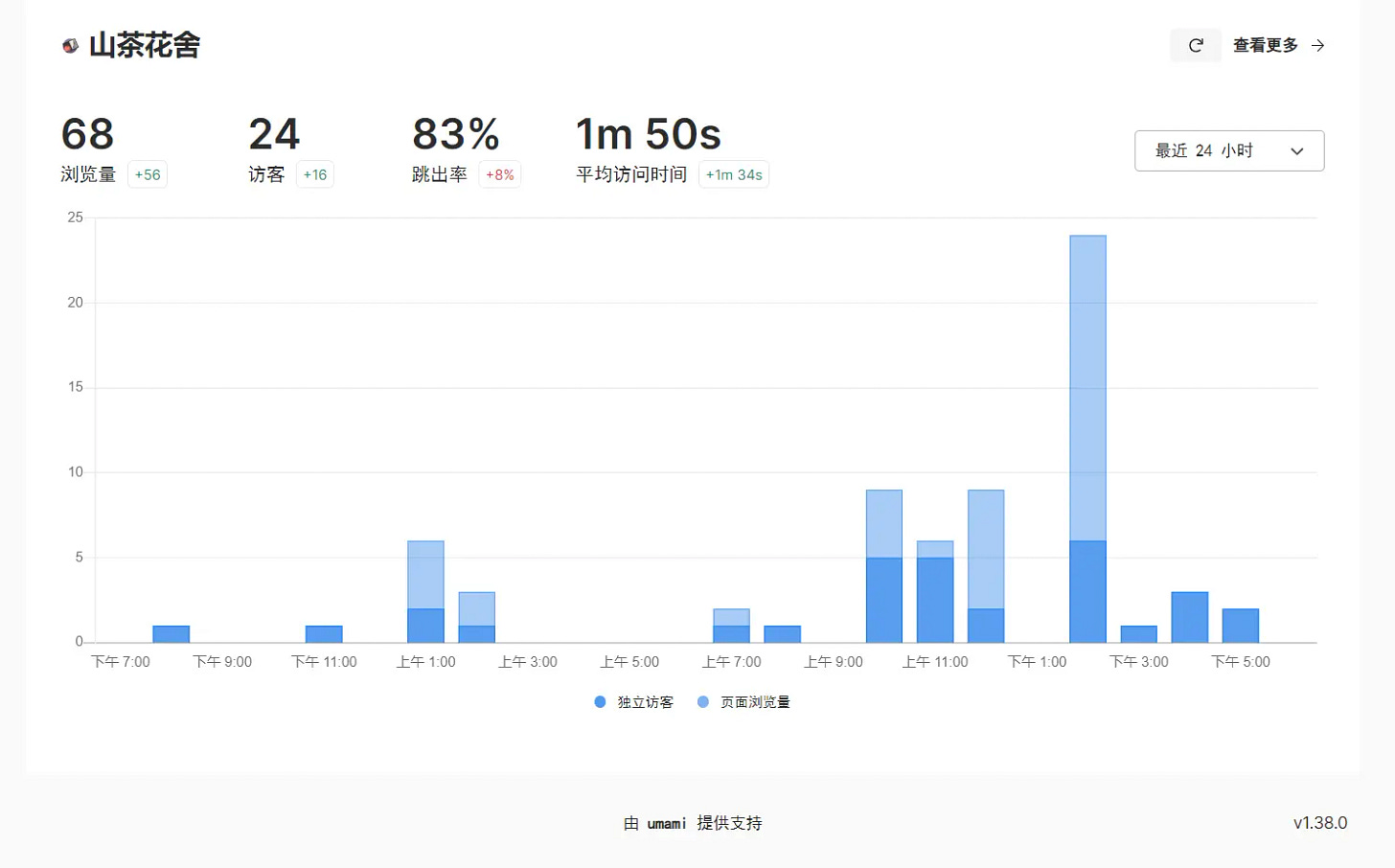This screenshot has width=1395, height=868.
Task: Click the bar at 下午 5:00
Action: pyautogui.click(x=1241, y=626)
